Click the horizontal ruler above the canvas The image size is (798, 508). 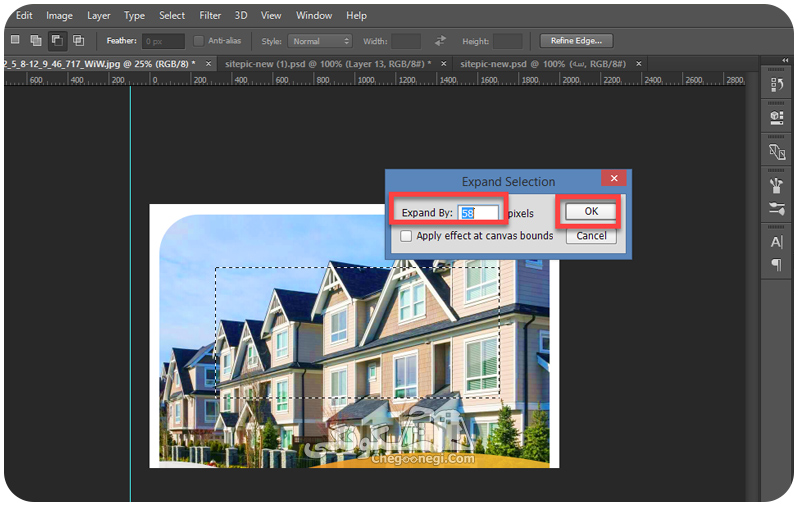pos(375,79)
